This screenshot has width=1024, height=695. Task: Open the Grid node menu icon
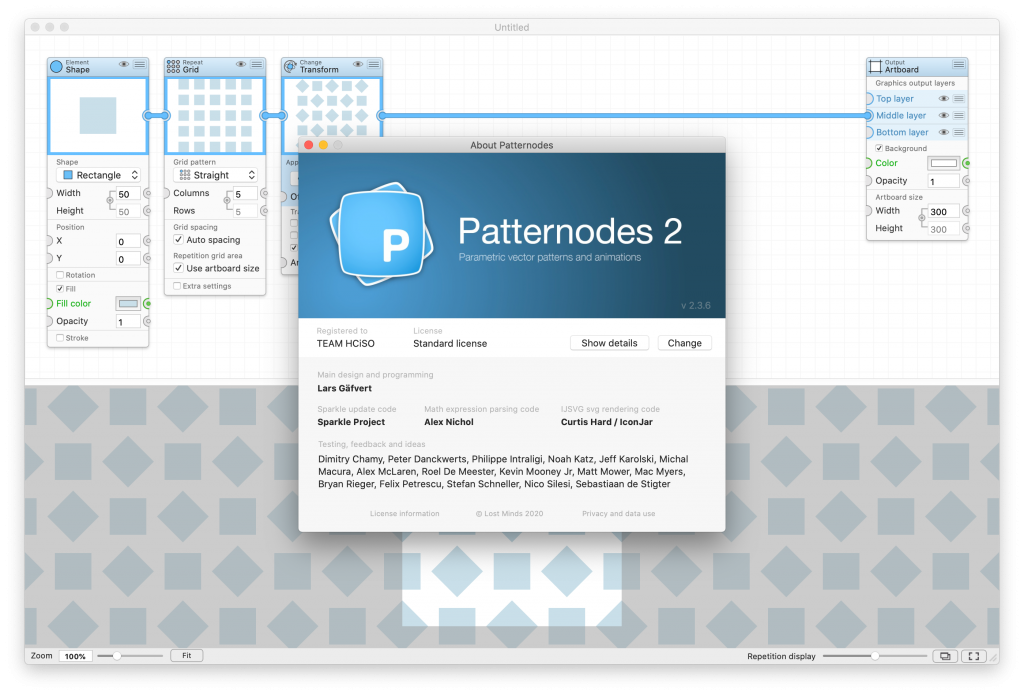[x=257, y=64]
